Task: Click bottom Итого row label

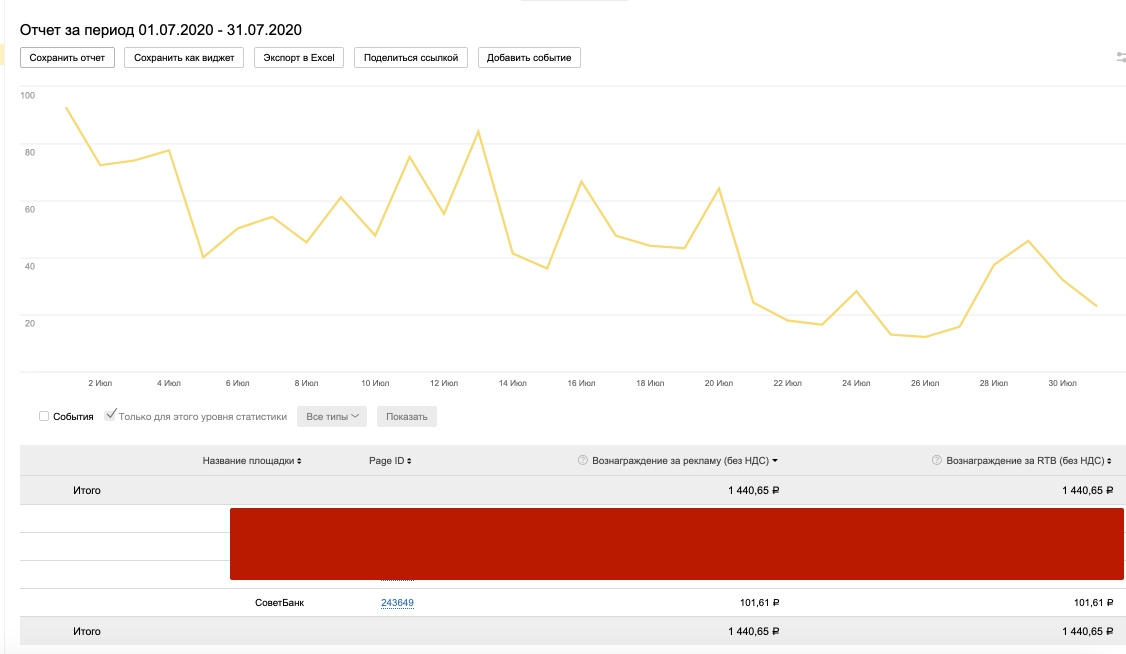Action: (x=87, y=632)
